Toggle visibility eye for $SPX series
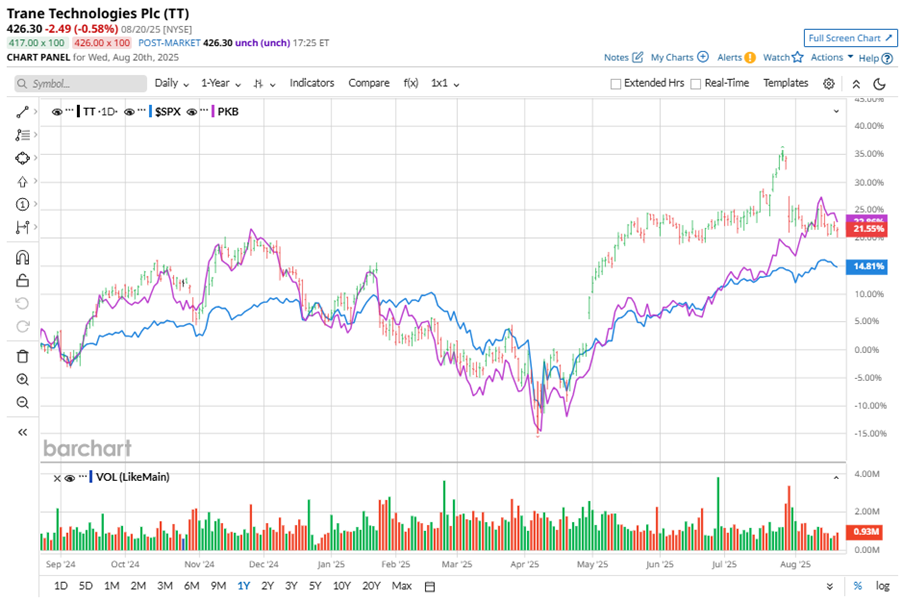This screenshot has width=902, height=601. [129, 112]
